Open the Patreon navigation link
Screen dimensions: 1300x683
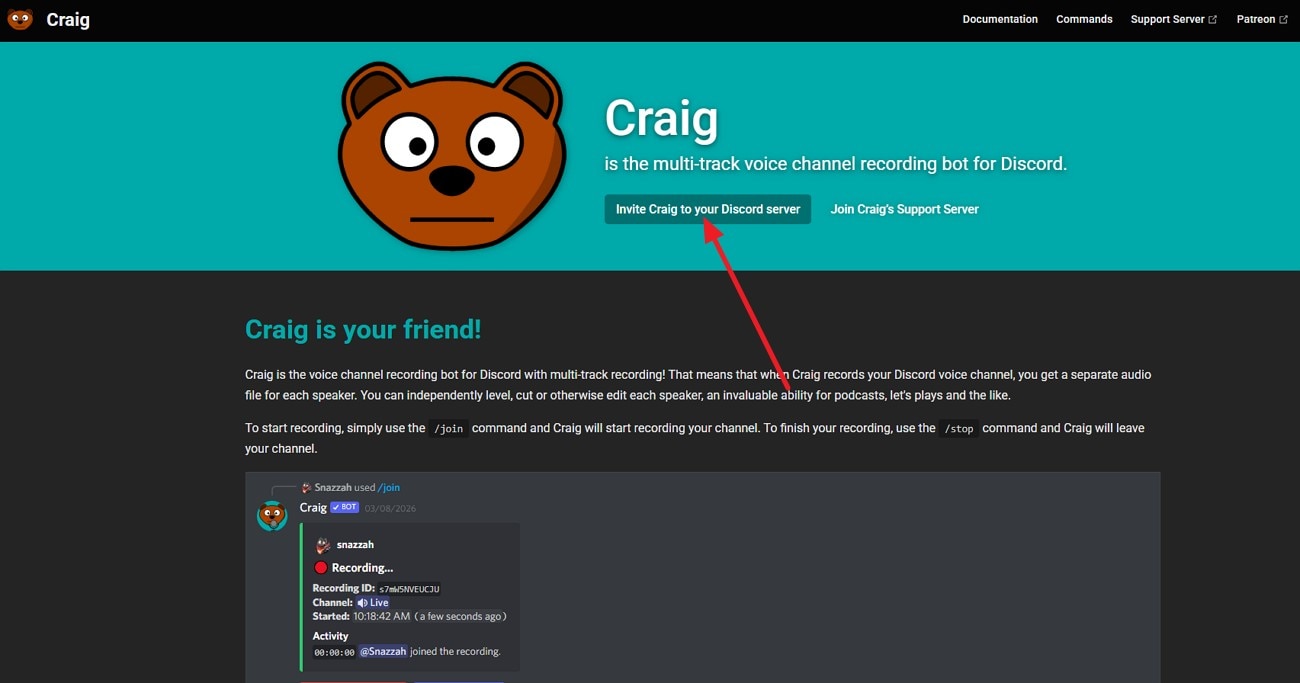[1256, 19]
